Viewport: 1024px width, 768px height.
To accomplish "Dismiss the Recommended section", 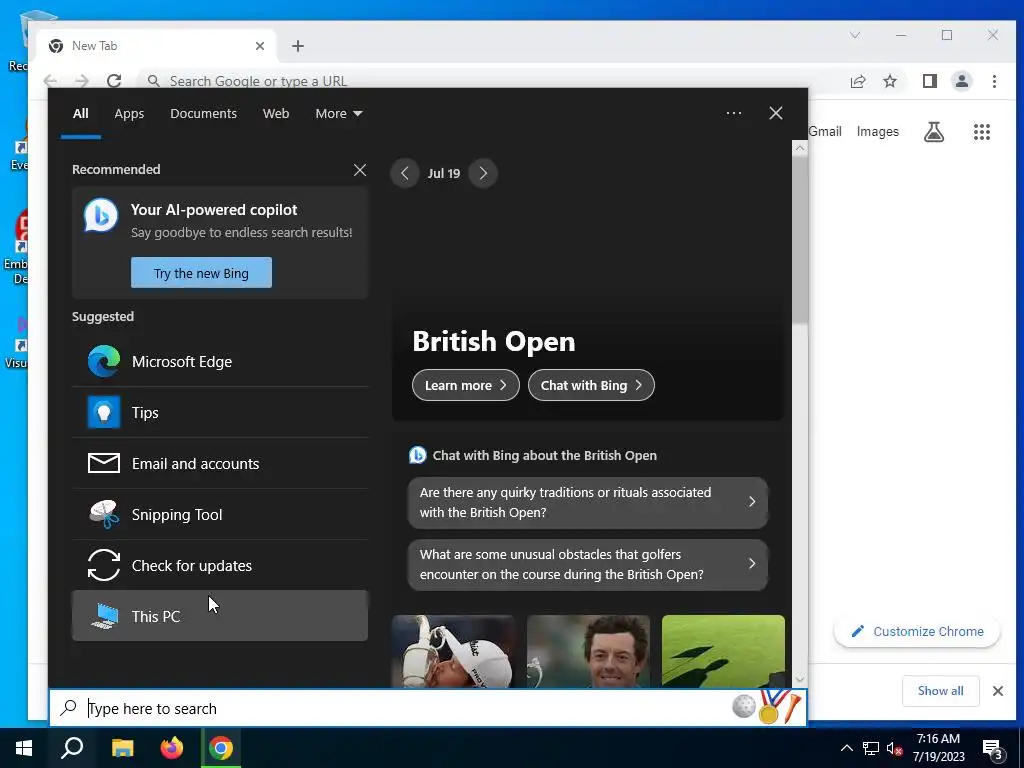I will click(x=360, y=170).
